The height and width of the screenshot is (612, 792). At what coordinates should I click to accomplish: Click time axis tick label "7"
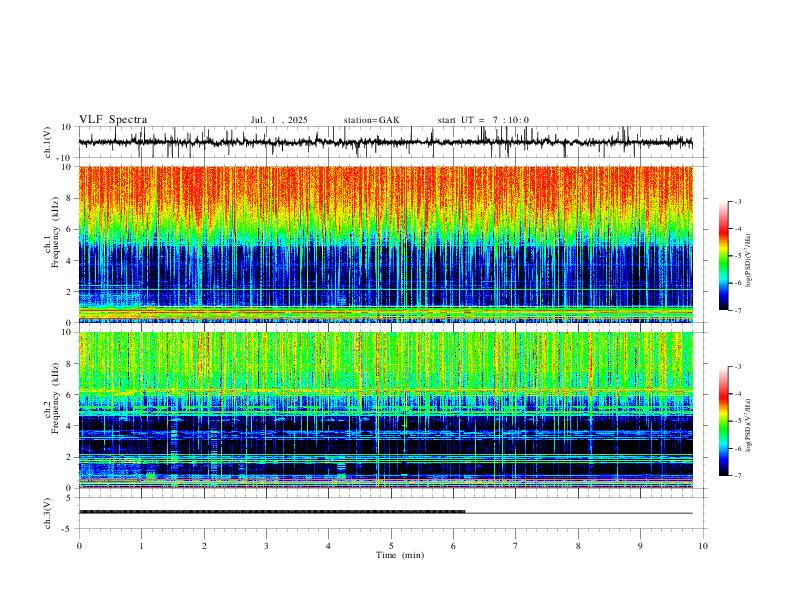coord(516,546)
